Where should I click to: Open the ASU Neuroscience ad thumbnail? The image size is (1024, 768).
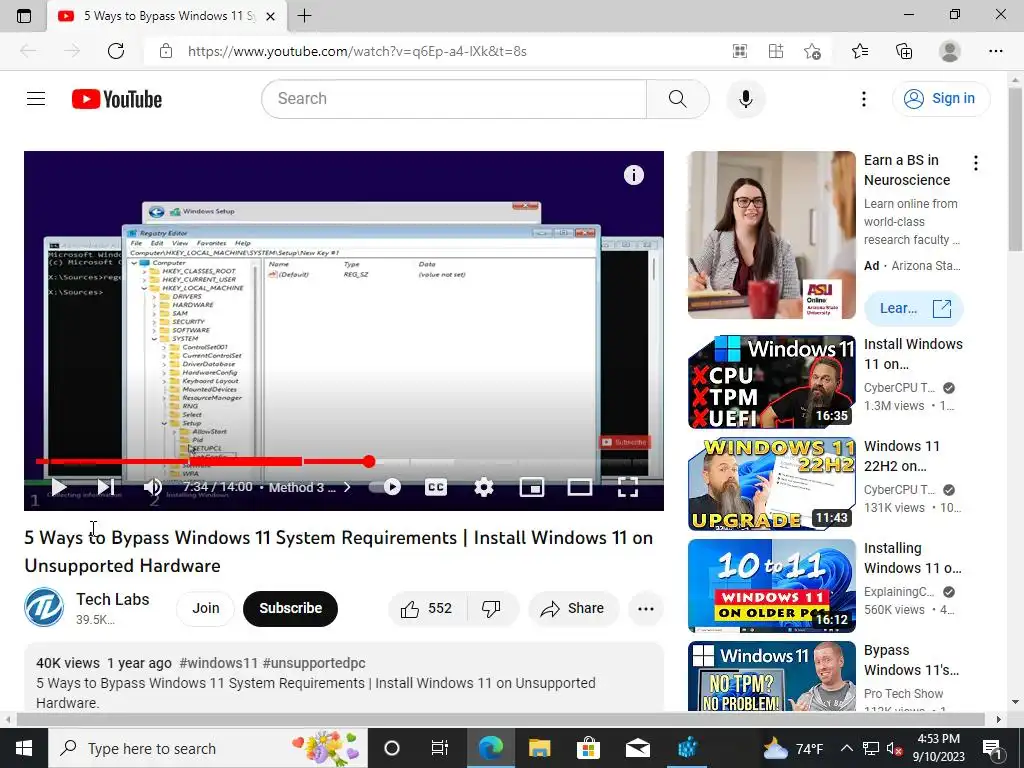click(x=771, y=235)
